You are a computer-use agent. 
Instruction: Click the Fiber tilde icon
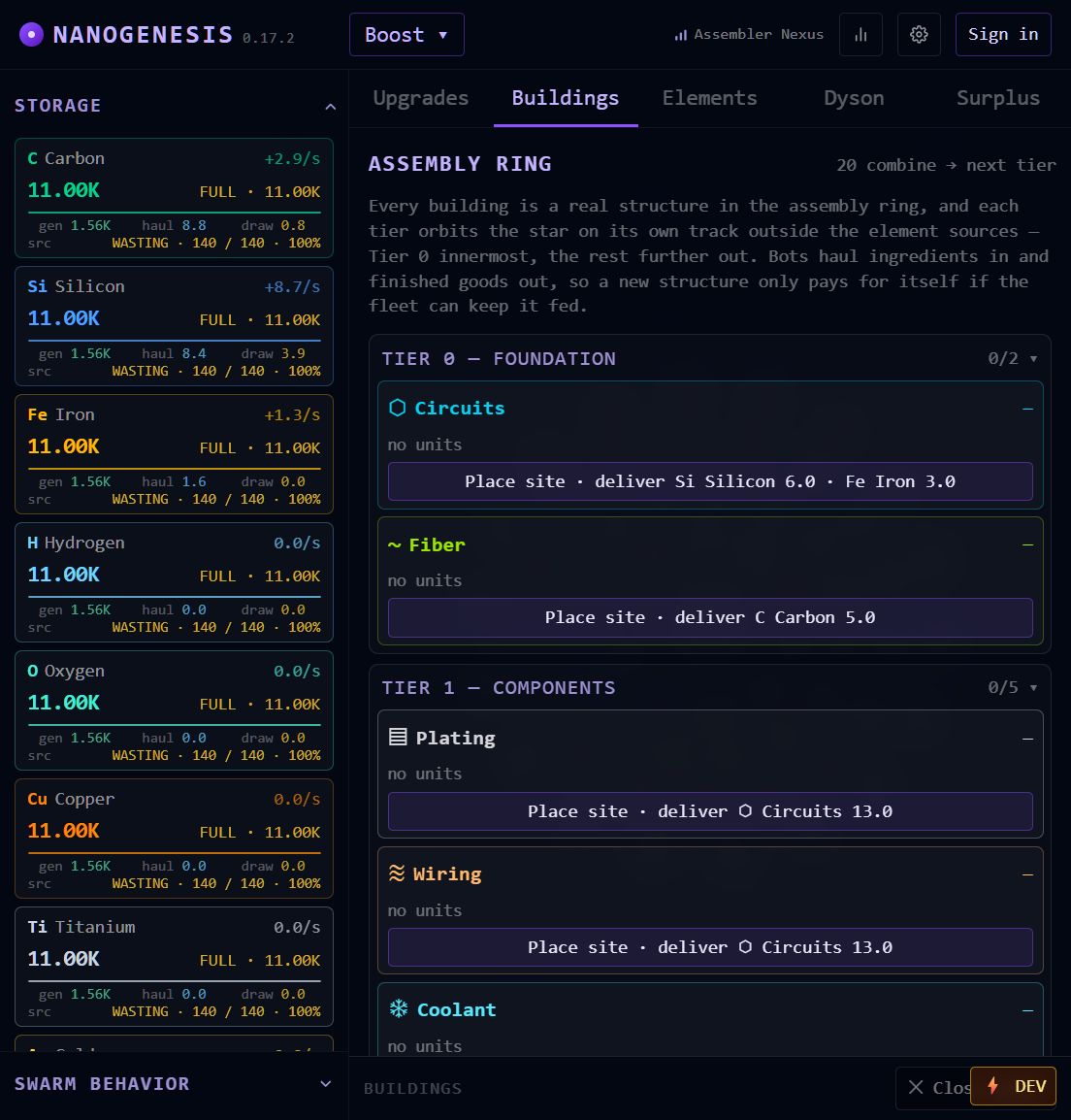394,545
